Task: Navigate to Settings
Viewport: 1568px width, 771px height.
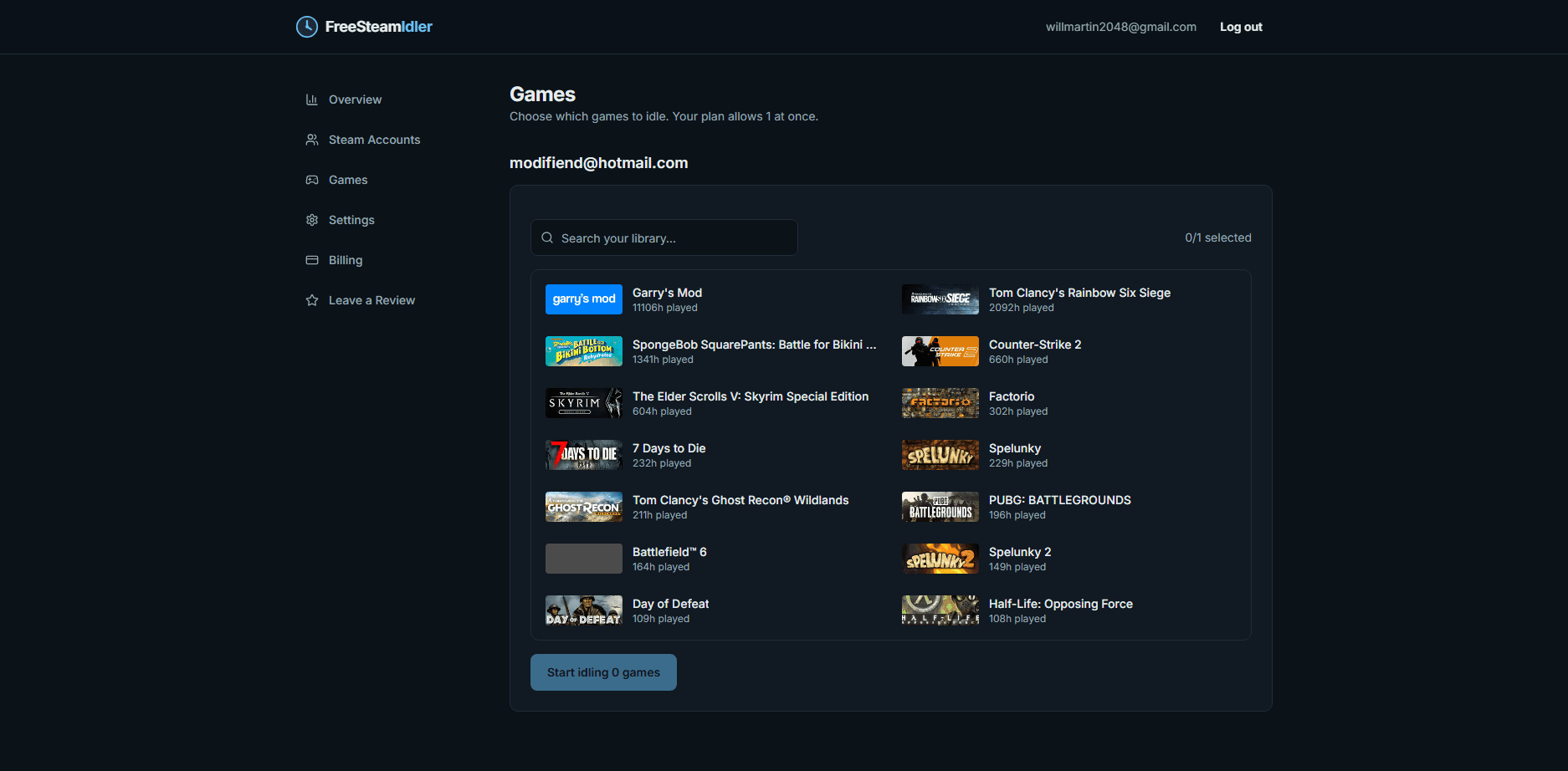Action: click(351, 220)
